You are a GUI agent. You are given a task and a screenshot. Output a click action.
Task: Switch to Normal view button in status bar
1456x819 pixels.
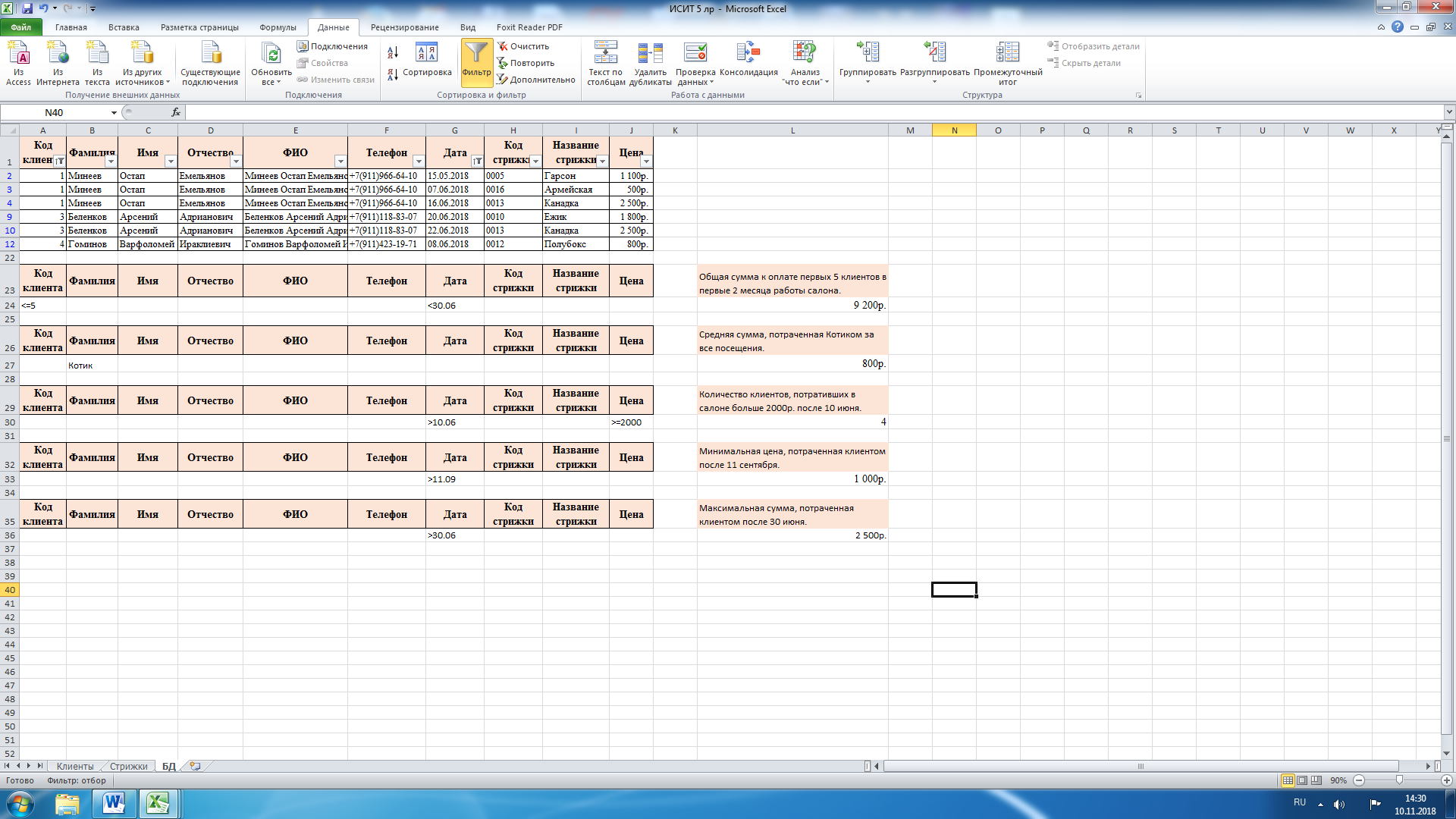coord(1288,780)
